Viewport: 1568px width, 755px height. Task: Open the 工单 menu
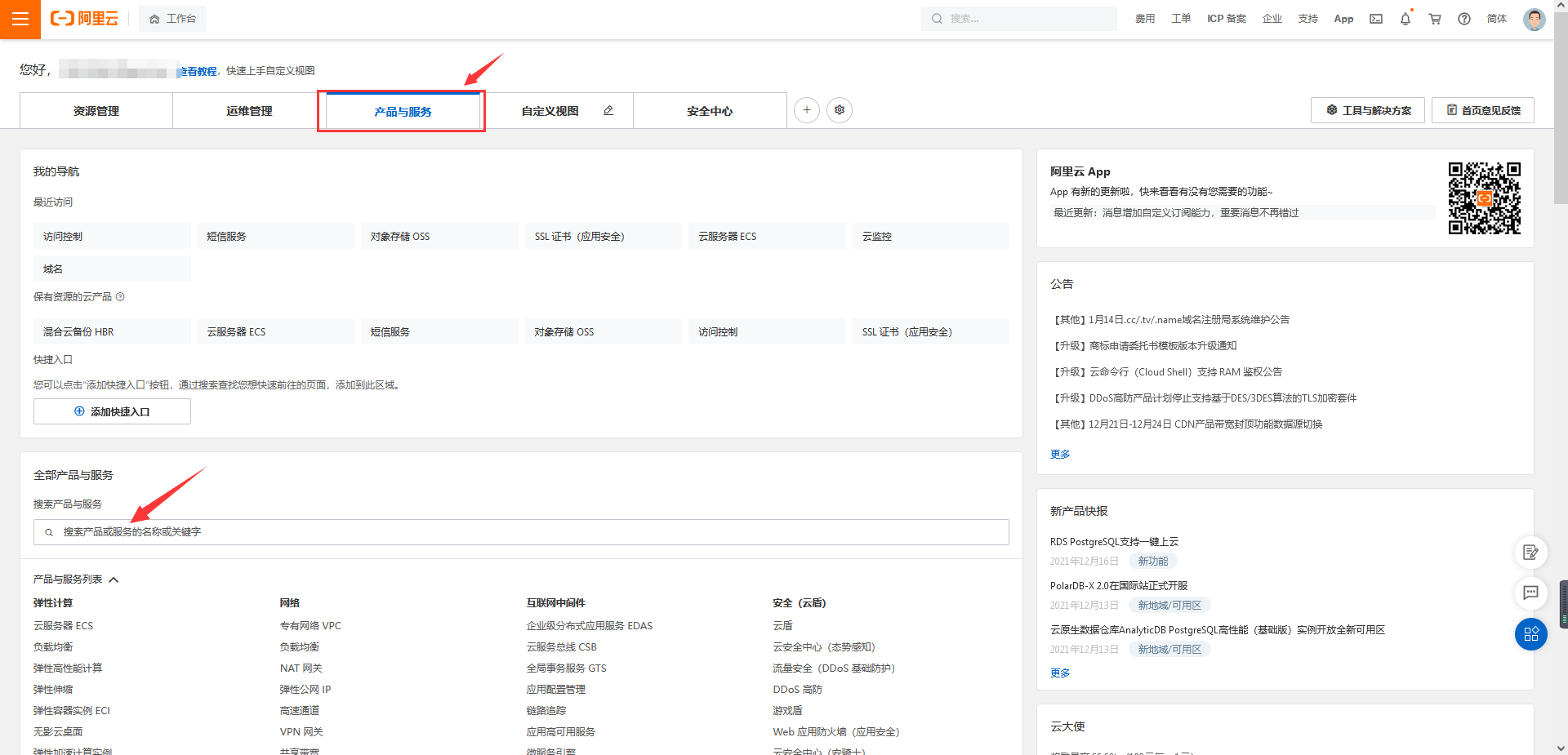pos(1181,19)
